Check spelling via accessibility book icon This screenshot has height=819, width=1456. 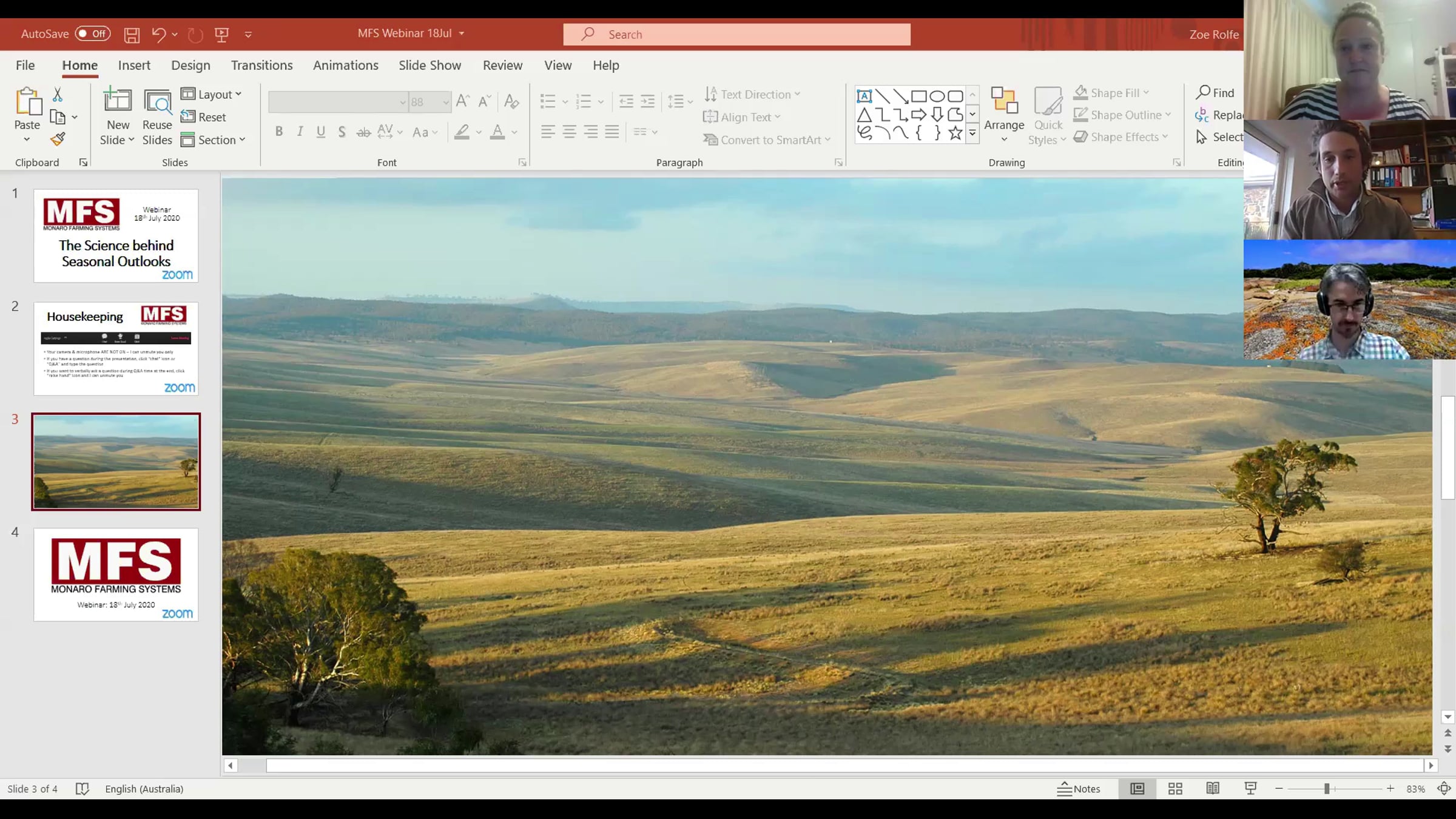[x=83, y=789]
